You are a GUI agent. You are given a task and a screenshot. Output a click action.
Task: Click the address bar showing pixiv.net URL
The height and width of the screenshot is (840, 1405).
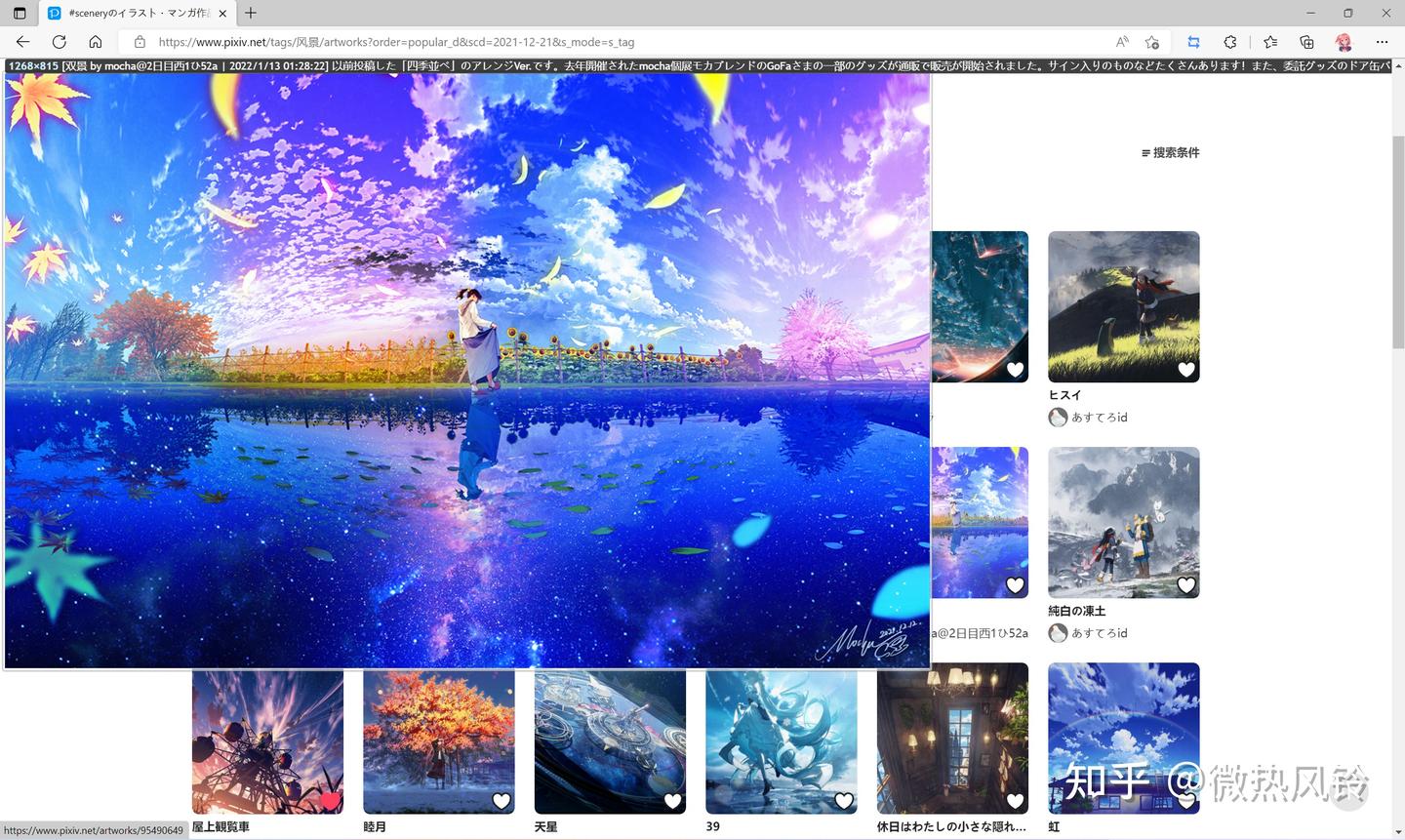click(x=390, y=42)
